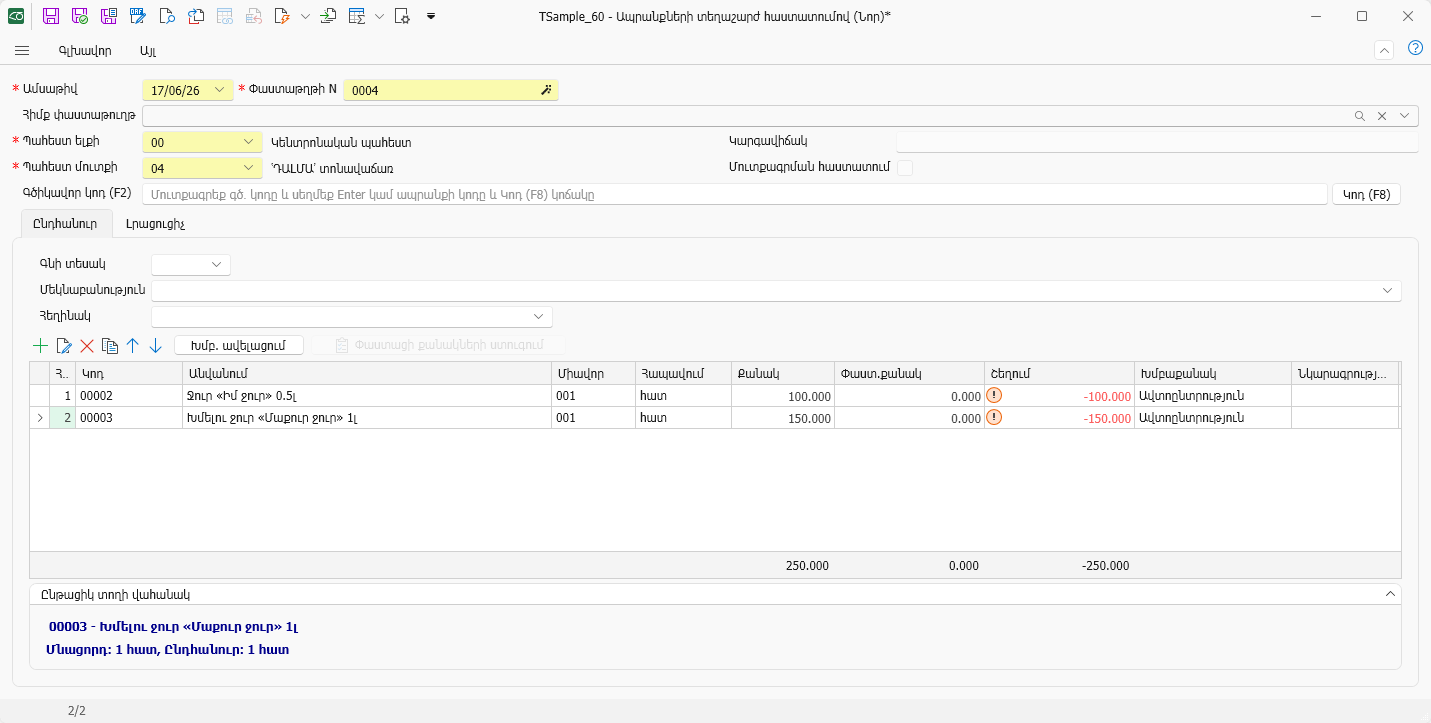Click document with lightning bolt icon
The height and width of the screenshot is (723, 1431).
[282, 16]
